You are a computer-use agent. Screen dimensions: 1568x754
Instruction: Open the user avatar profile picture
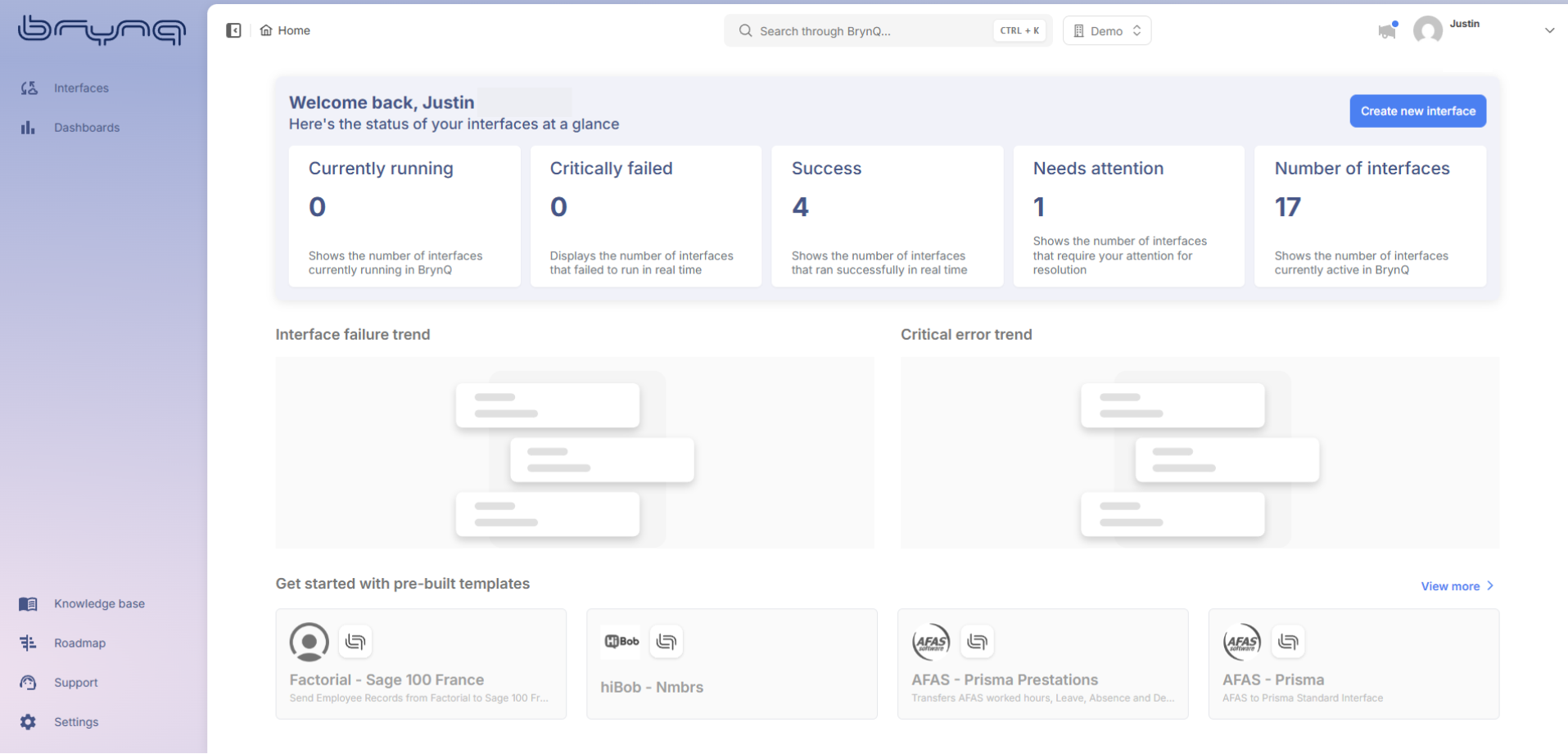coord(1427,31)
